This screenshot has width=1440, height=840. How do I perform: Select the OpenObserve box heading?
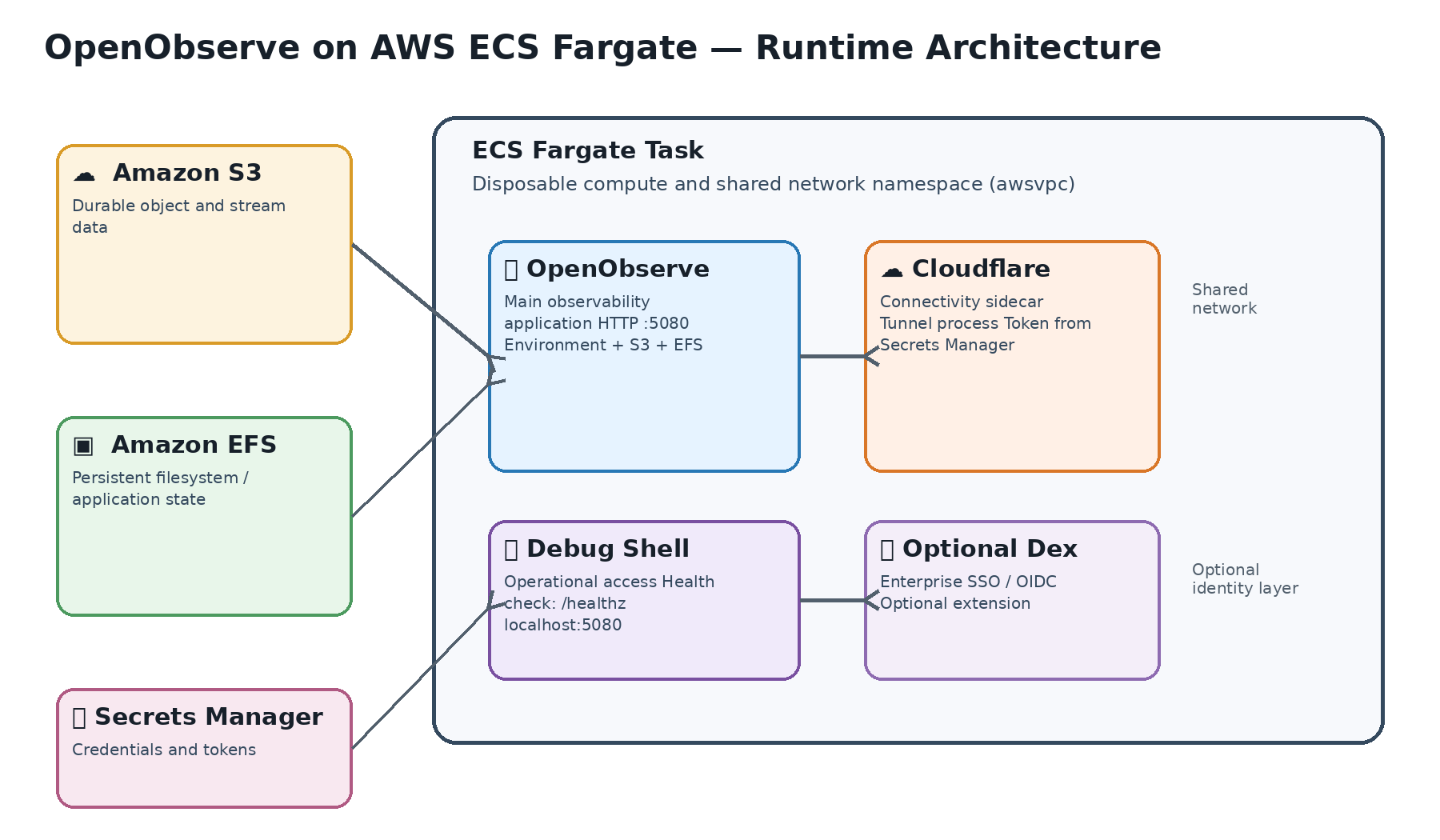[x=618, y=269]
